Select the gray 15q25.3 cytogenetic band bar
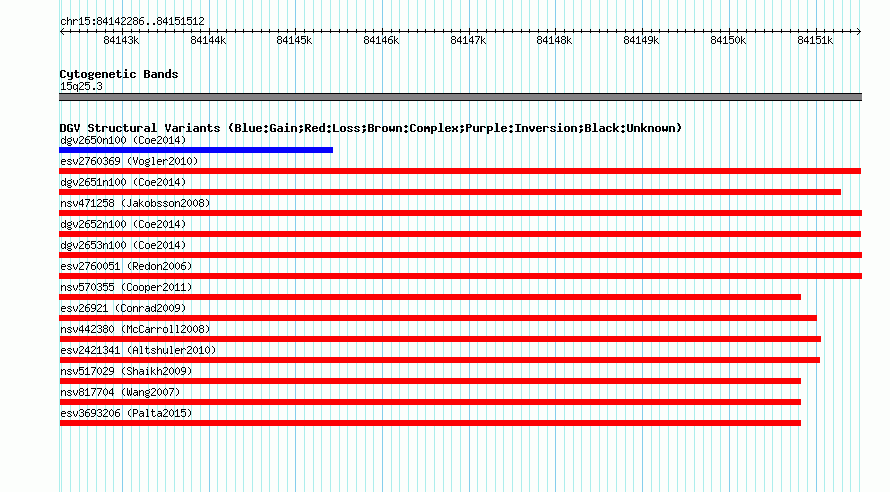The width and height of the screenshot is (890, 492). [x=460, y=97]
